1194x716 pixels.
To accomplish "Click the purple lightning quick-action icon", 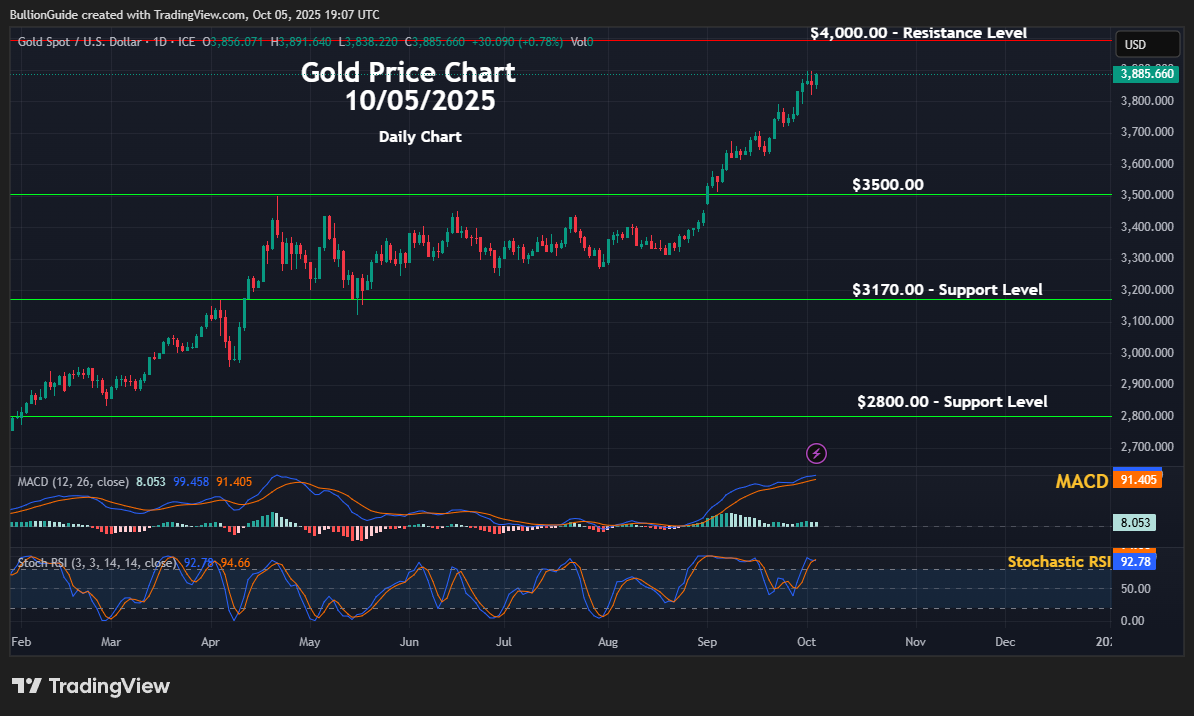I will (x=816, y=454).
